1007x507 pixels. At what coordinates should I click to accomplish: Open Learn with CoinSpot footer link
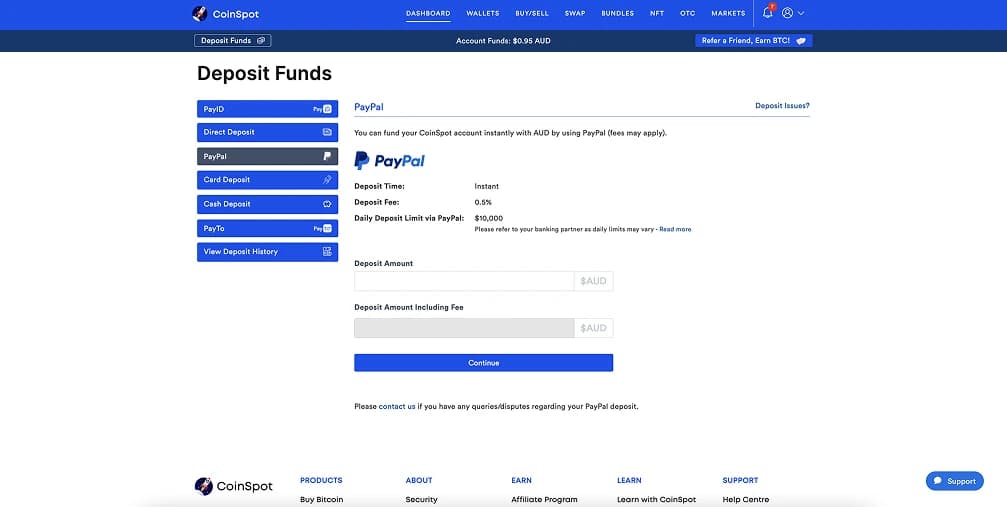click(x=656, y=499)
